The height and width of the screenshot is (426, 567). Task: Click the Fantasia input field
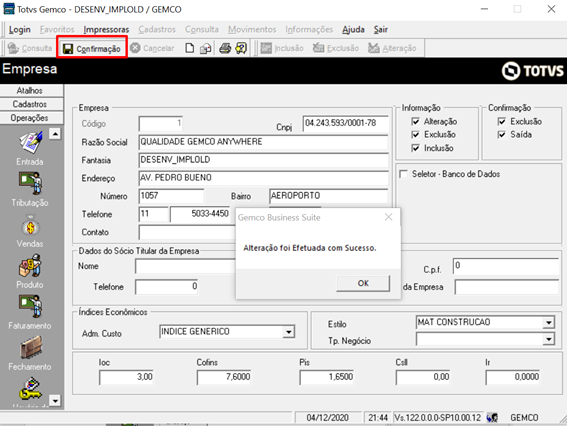[263, 160]
